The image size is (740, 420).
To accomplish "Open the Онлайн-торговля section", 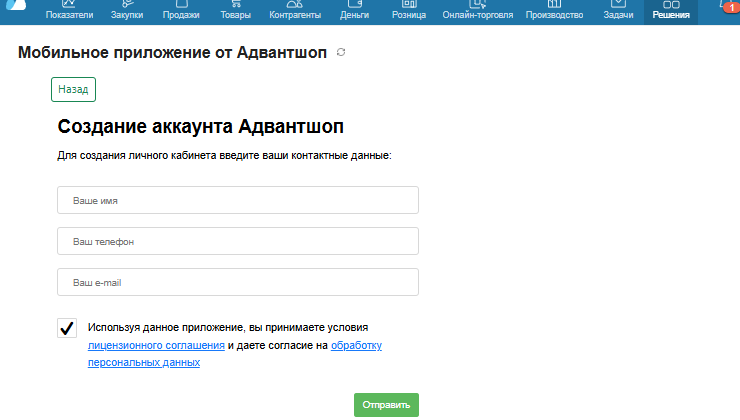I will 478,10.
